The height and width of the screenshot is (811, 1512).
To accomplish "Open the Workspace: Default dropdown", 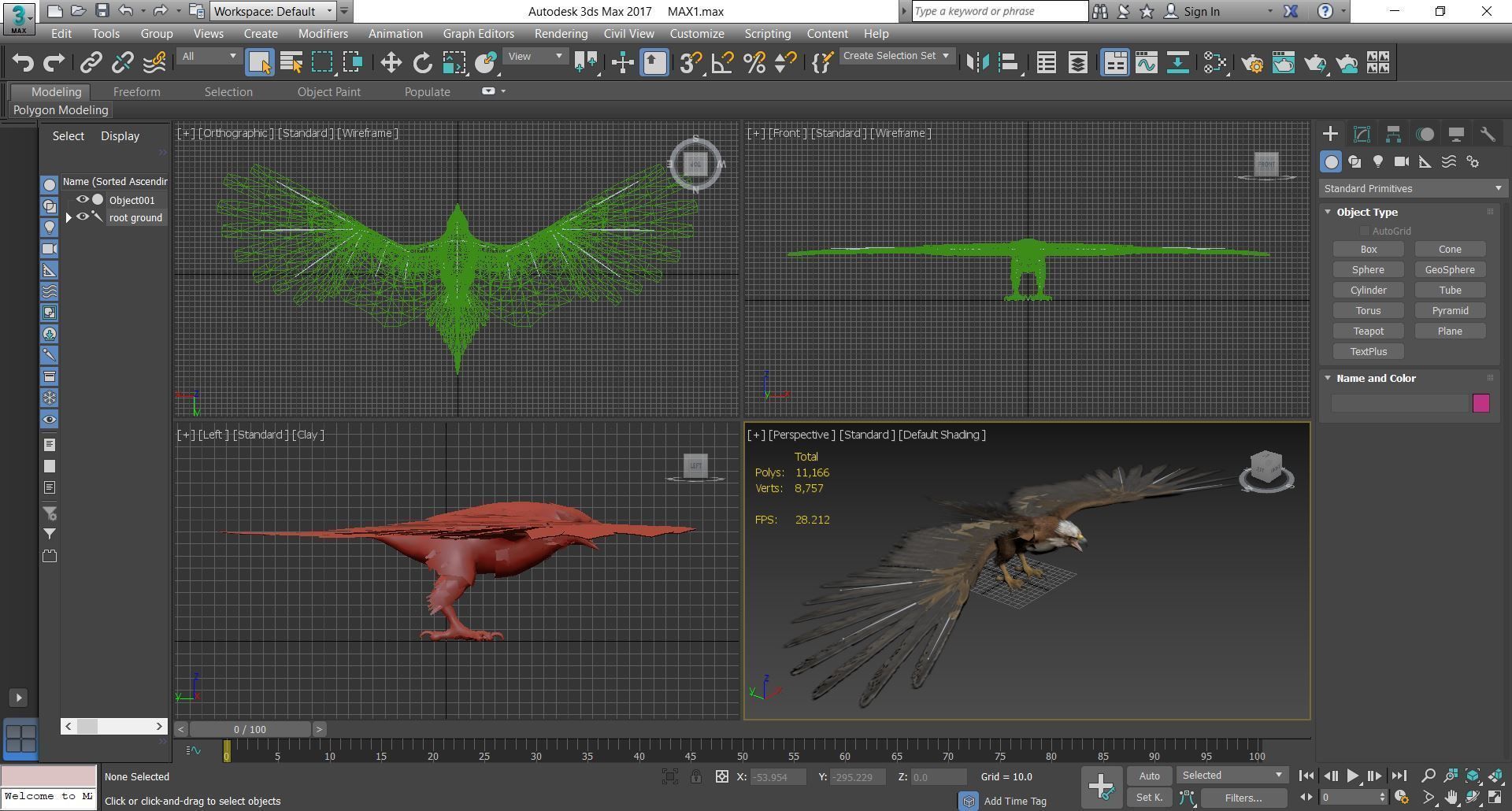I will (273, 11).
